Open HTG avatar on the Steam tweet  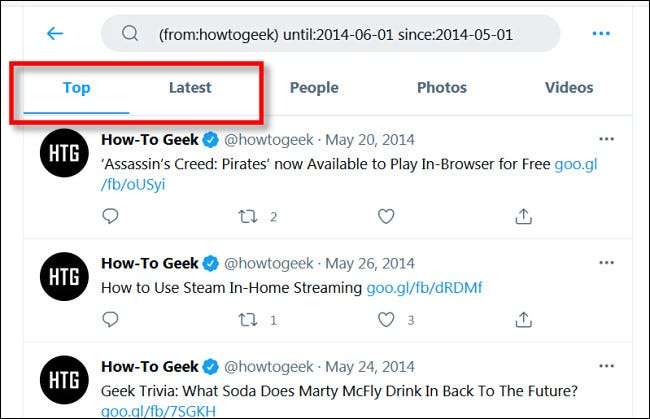coord(63,277)
